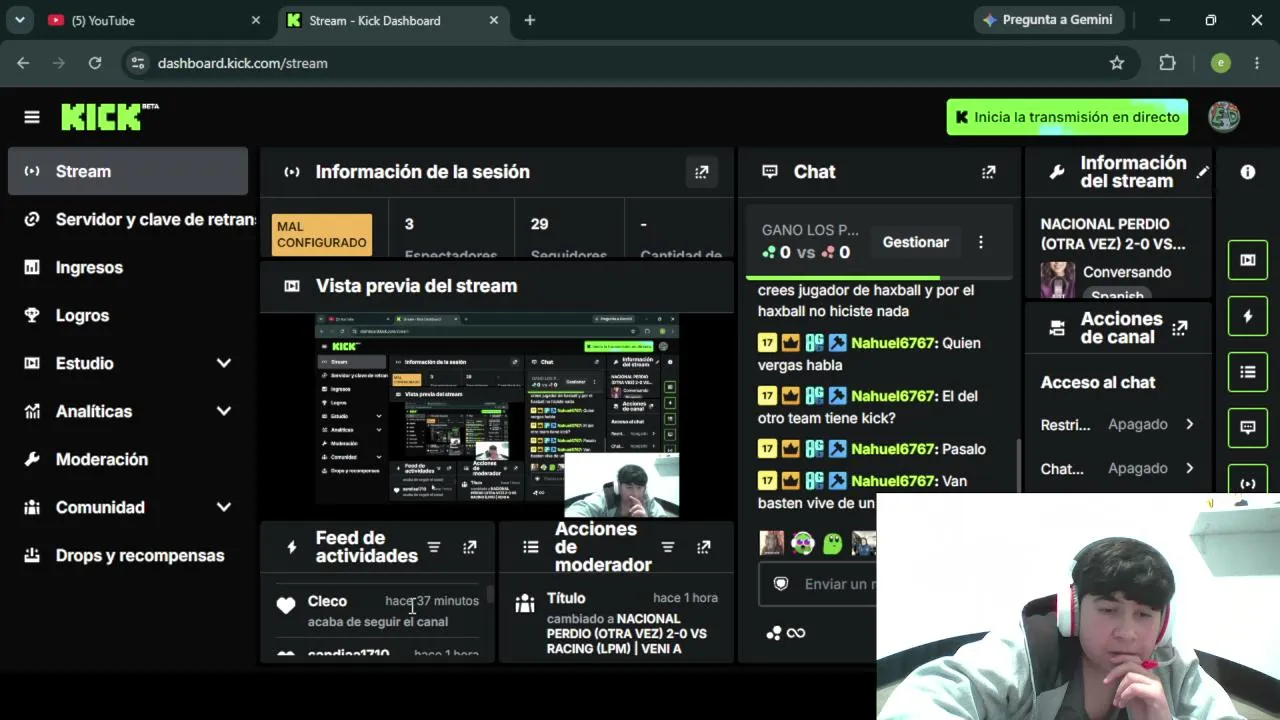
Task: Filter the Acciones de moderador list
Action: point(668,547)
